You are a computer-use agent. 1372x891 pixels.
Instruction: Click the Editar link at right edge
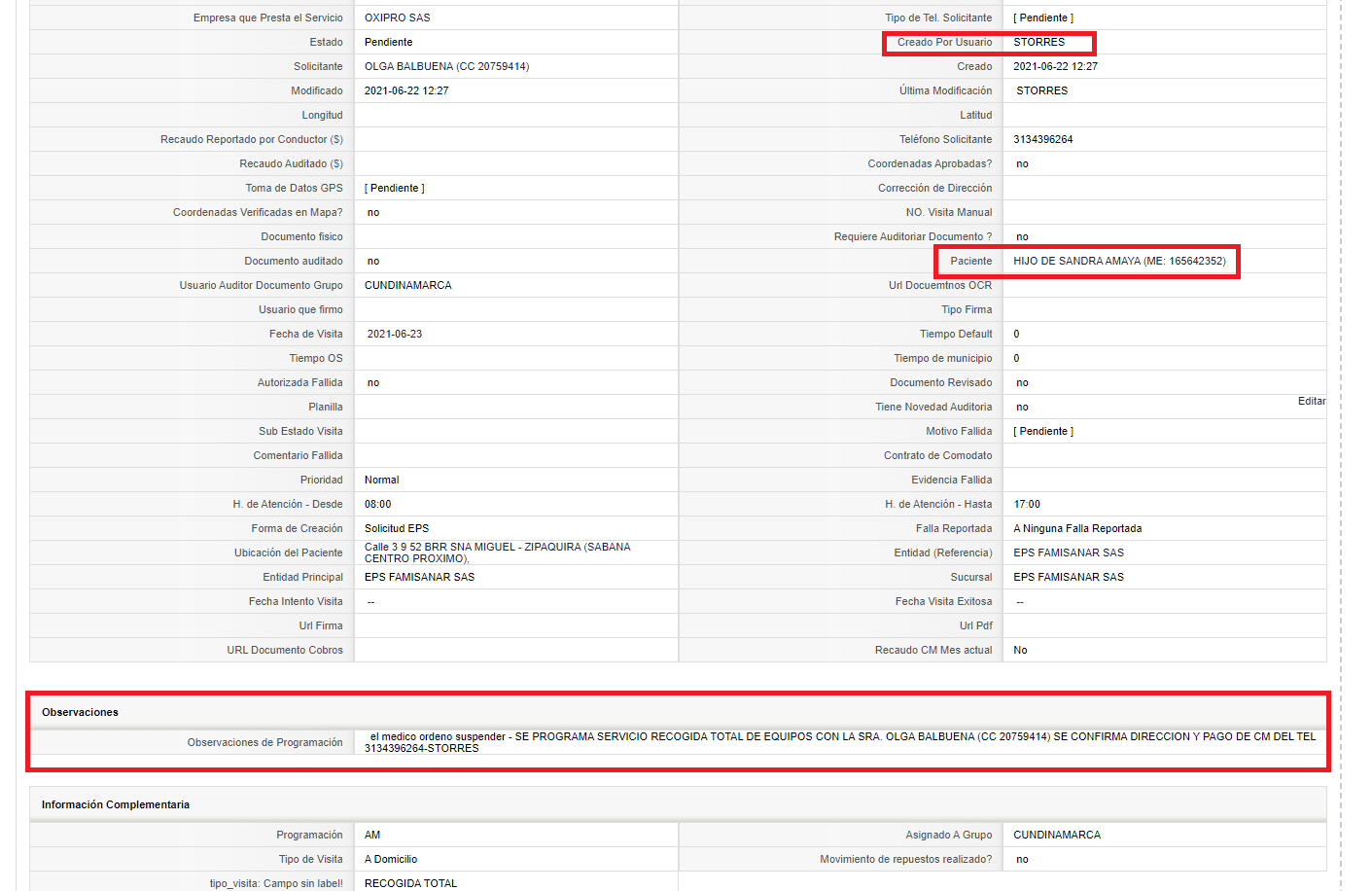tap(1312, 401)
